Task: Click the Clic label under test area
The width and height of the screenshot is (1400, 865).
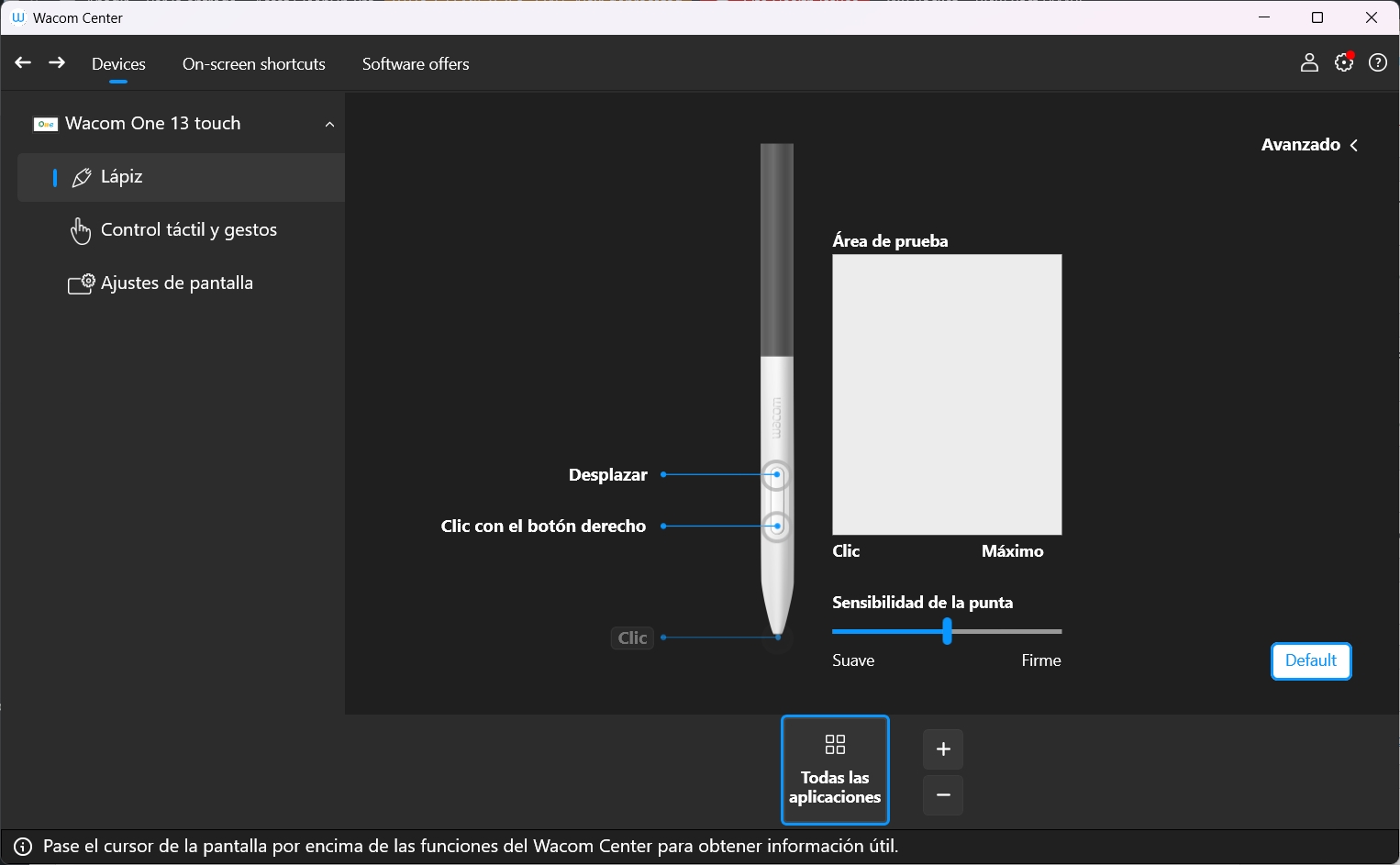Action: pos(846,551)
